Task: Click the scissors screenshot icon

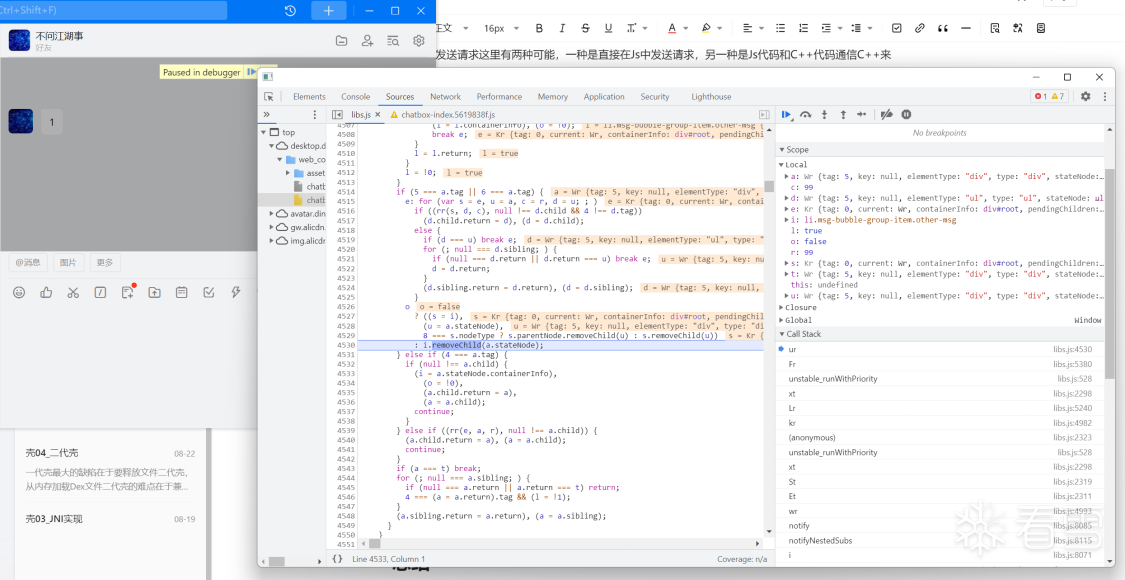Action: pos(73,292)
